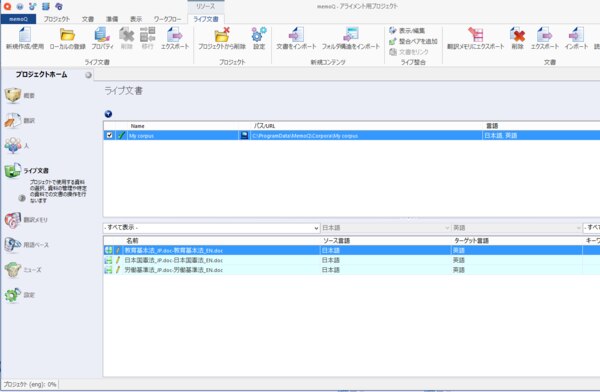The height and width of the screenshot is (392, 600).
Task: Click インポート icon in the 文書 group
Action: coord(576,34)
